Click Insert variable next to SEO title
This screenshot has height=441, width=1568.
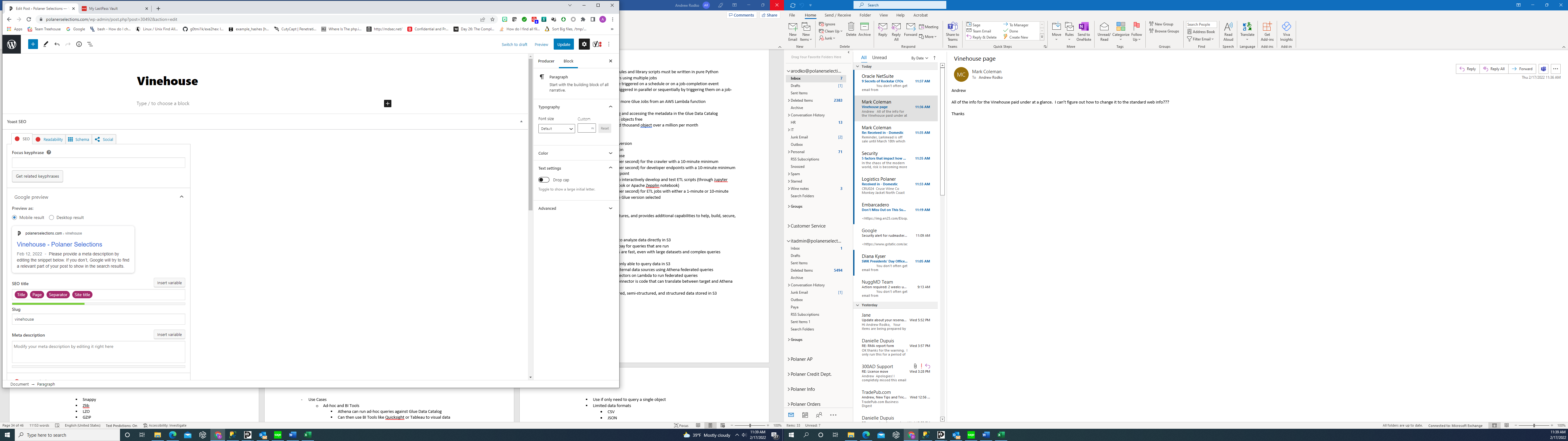169,283
